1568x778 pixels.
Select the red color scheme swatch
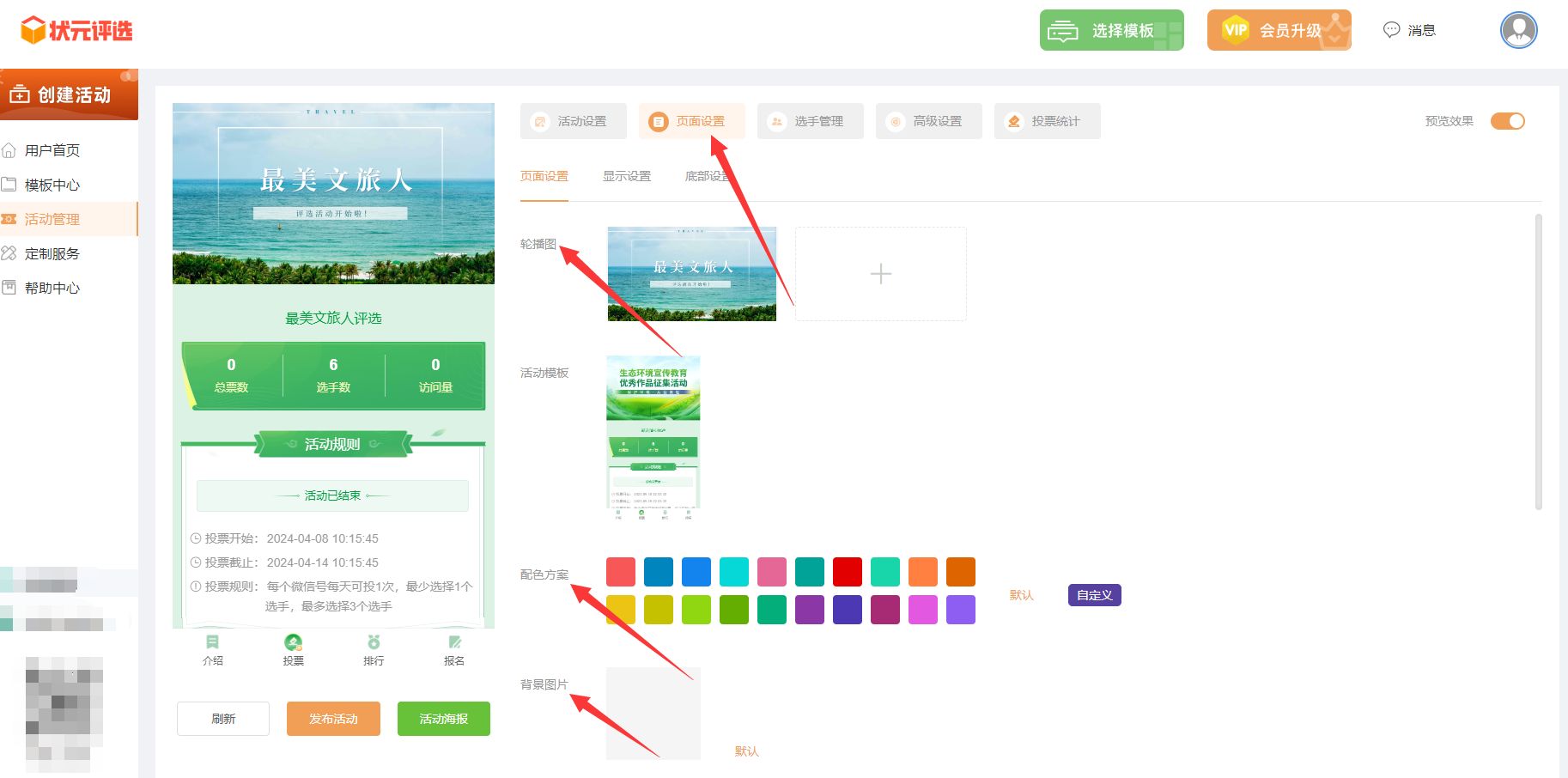(847, 572)
